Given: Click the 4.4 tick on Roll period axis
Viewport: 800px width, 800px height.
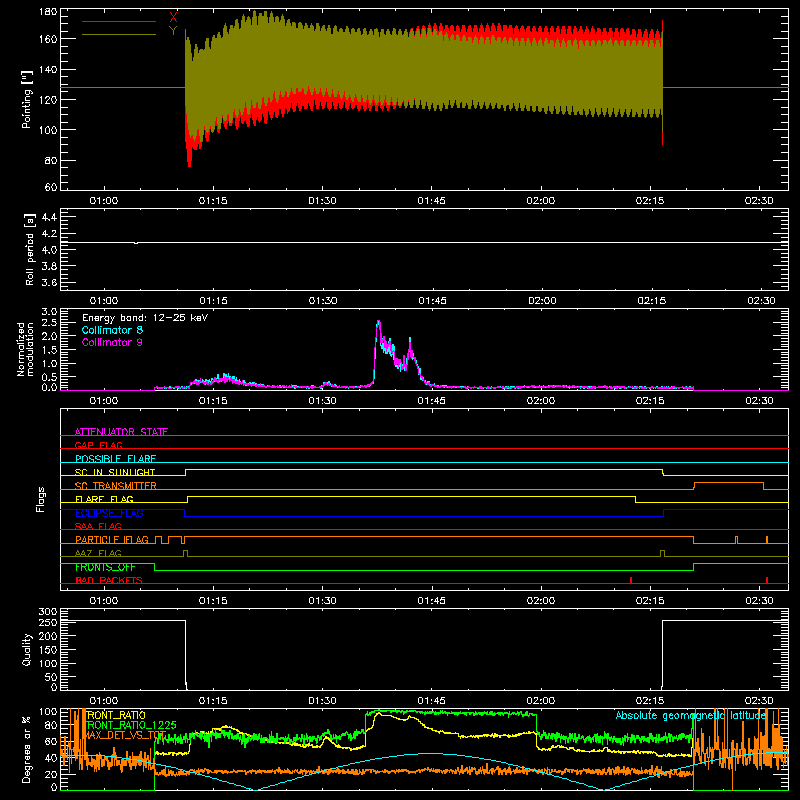Looking at the screenshot, I should coord(49,217).
